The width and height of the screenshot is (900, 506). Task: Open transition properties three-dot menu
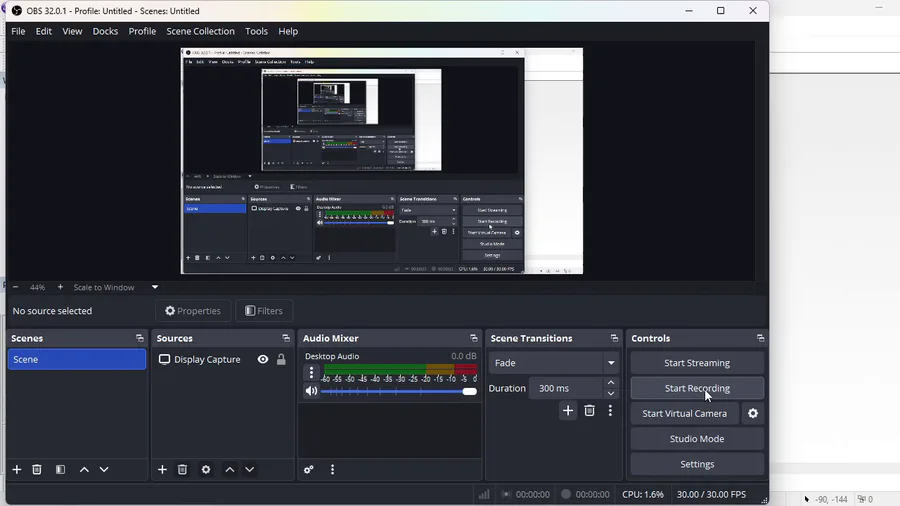(x=610, y=410)
